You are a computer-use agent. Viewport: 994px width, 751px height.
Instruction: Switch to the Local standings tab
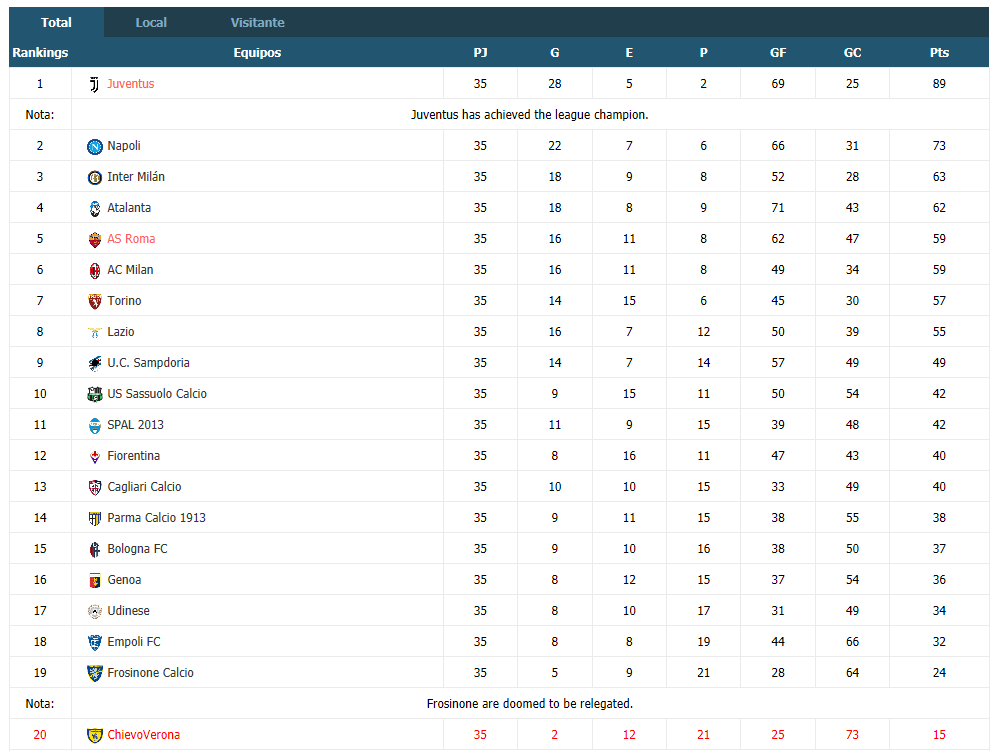point(151,23)
